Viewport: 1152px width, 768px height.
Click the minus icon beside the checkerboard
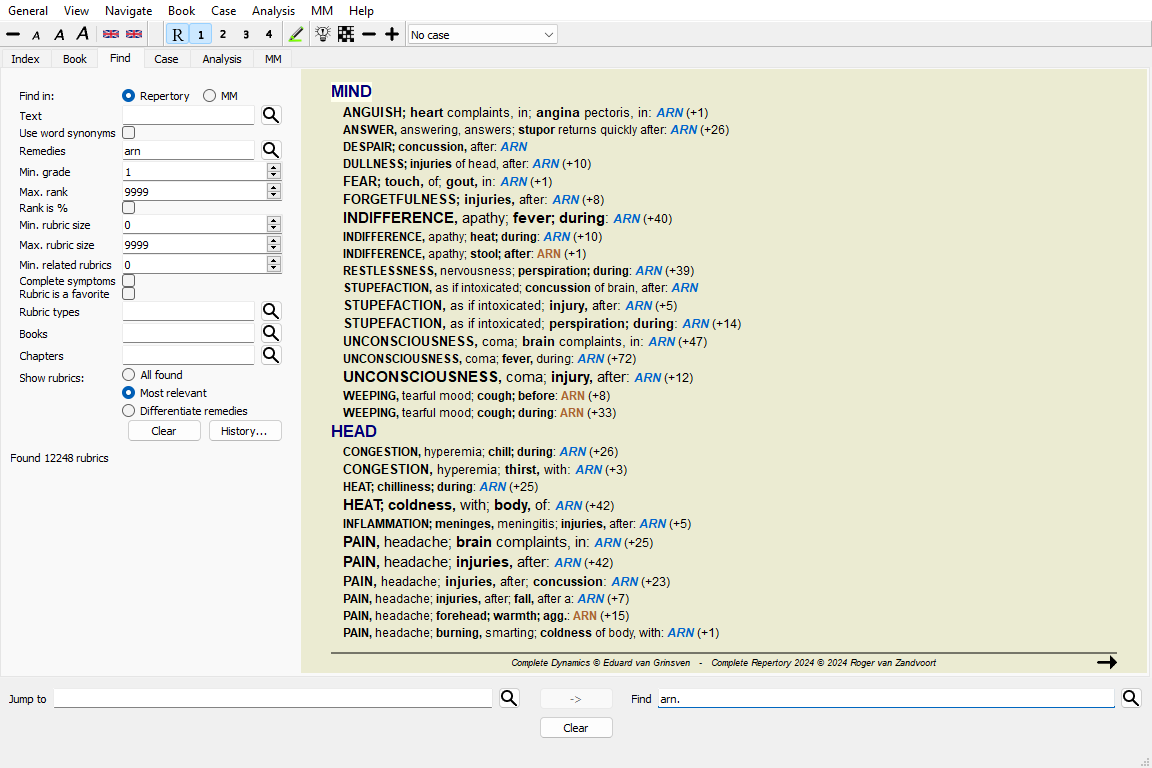[x=369, y=35]
